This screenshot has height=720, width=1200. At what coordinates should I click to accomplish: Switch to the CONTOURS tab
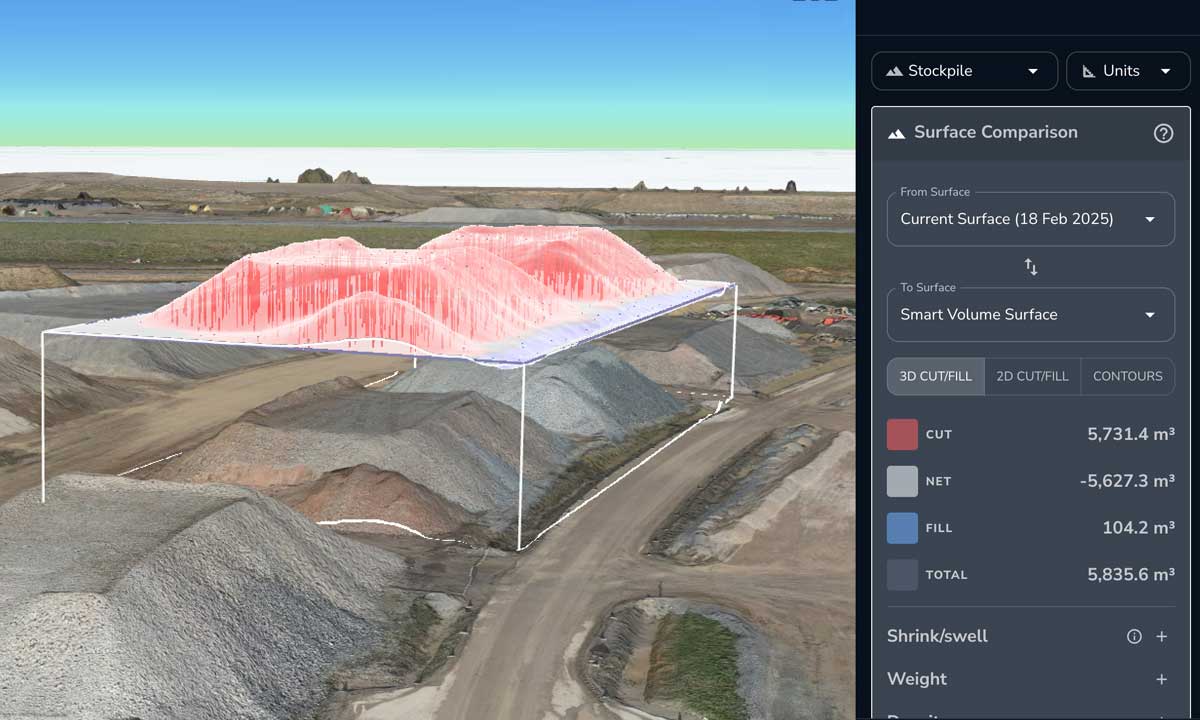1127,376
